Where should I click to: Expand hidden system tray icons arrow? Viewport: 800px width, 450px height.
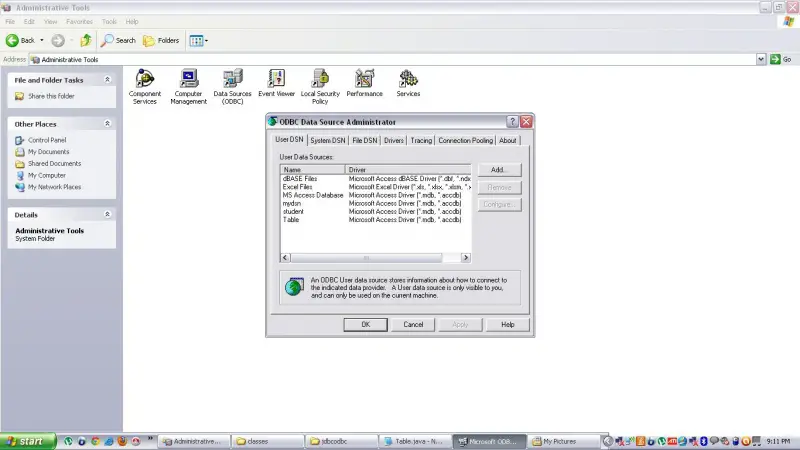point(608,441)
